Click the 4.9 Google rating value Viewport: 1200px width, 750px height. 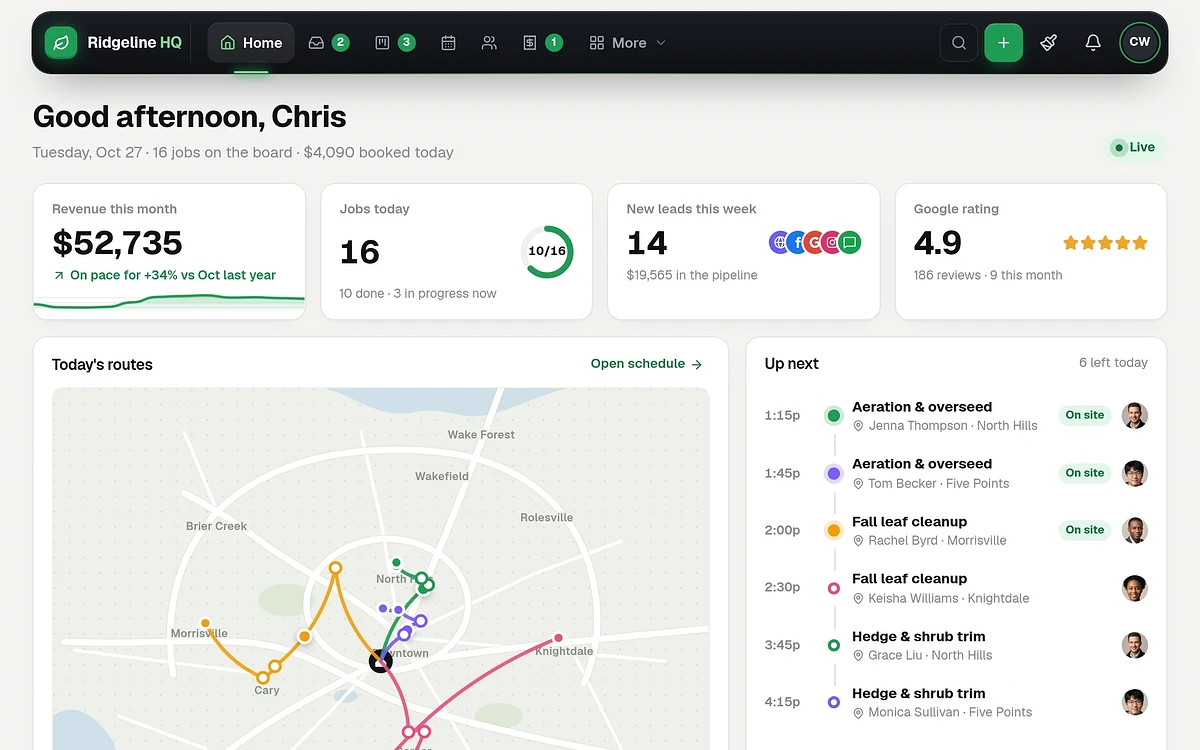click(938, 243)
